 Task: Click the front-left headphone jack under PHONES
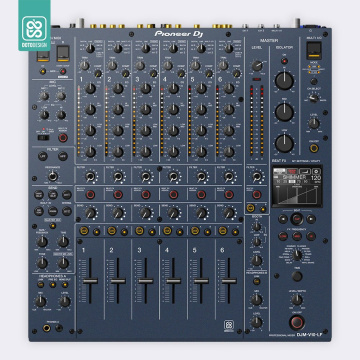[47, 328]
